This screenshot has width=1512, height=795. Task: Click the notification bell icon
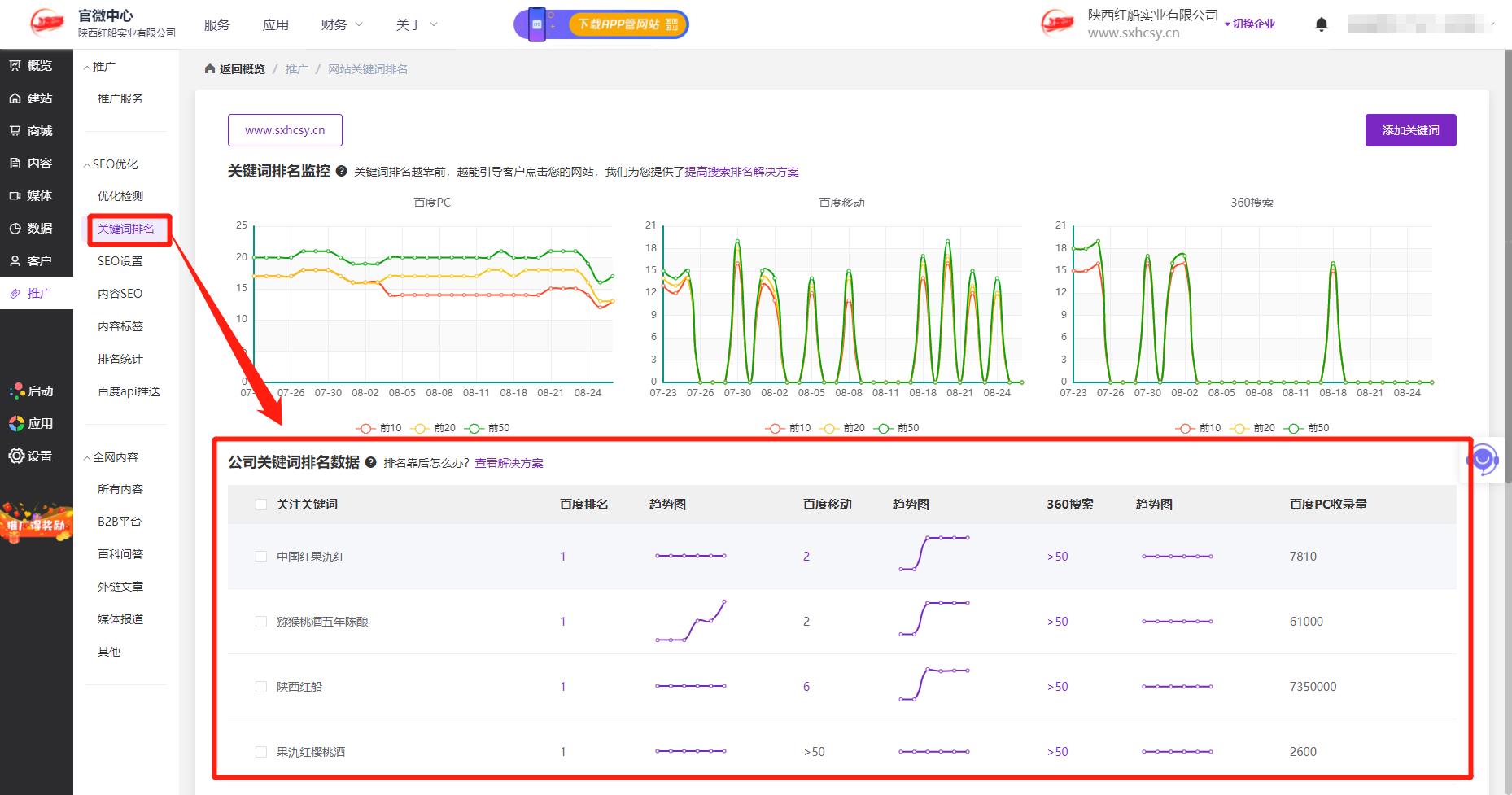pos(1322,24)
